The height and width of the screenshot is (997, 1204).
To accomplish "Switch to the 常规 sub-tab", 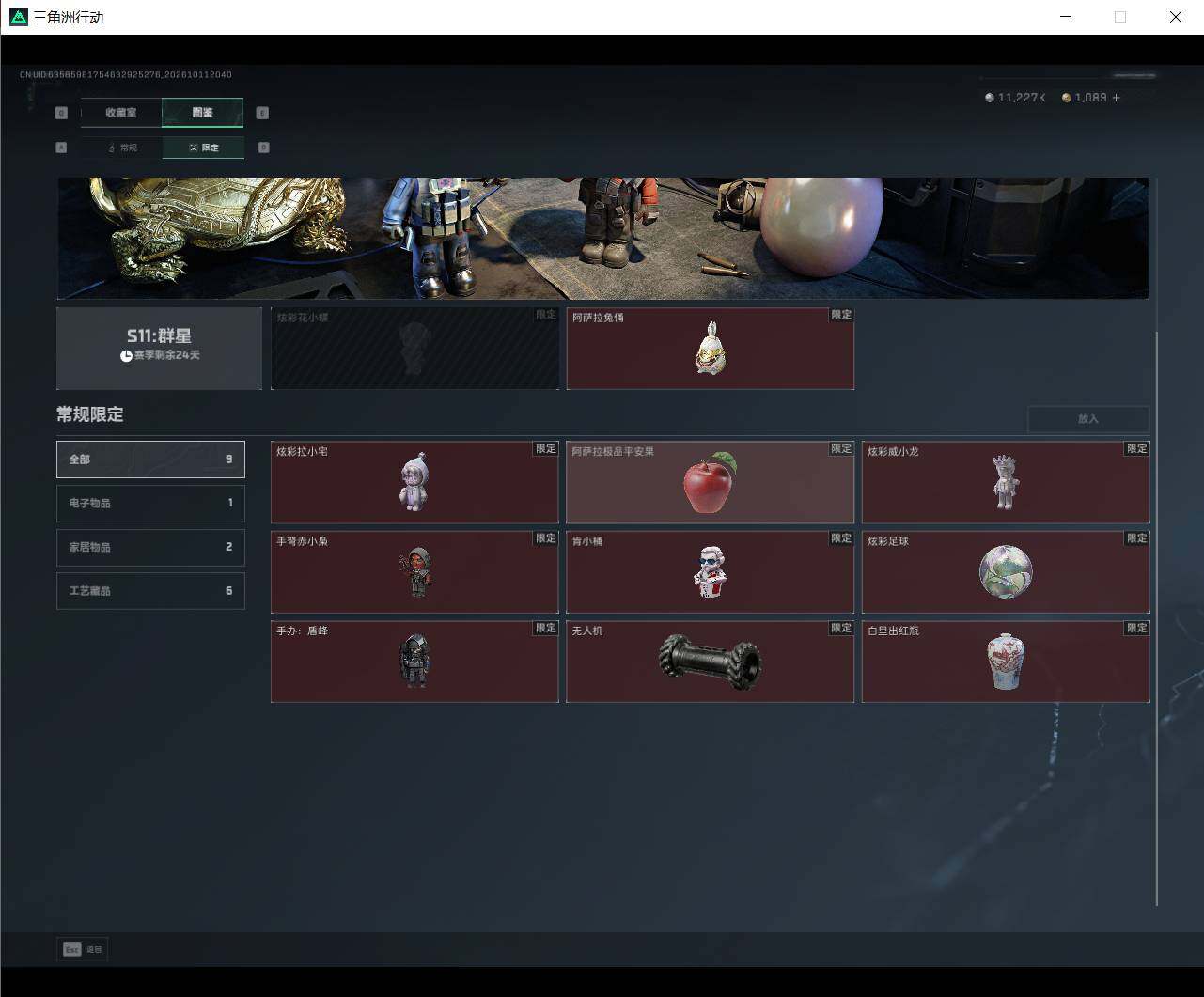I will click(x=122, y=148).
